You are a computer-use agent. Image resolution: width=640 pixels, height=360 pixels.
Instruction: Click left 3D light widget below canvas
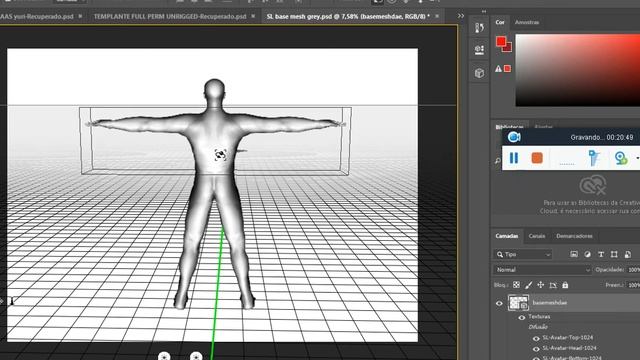tap(164, 356)
